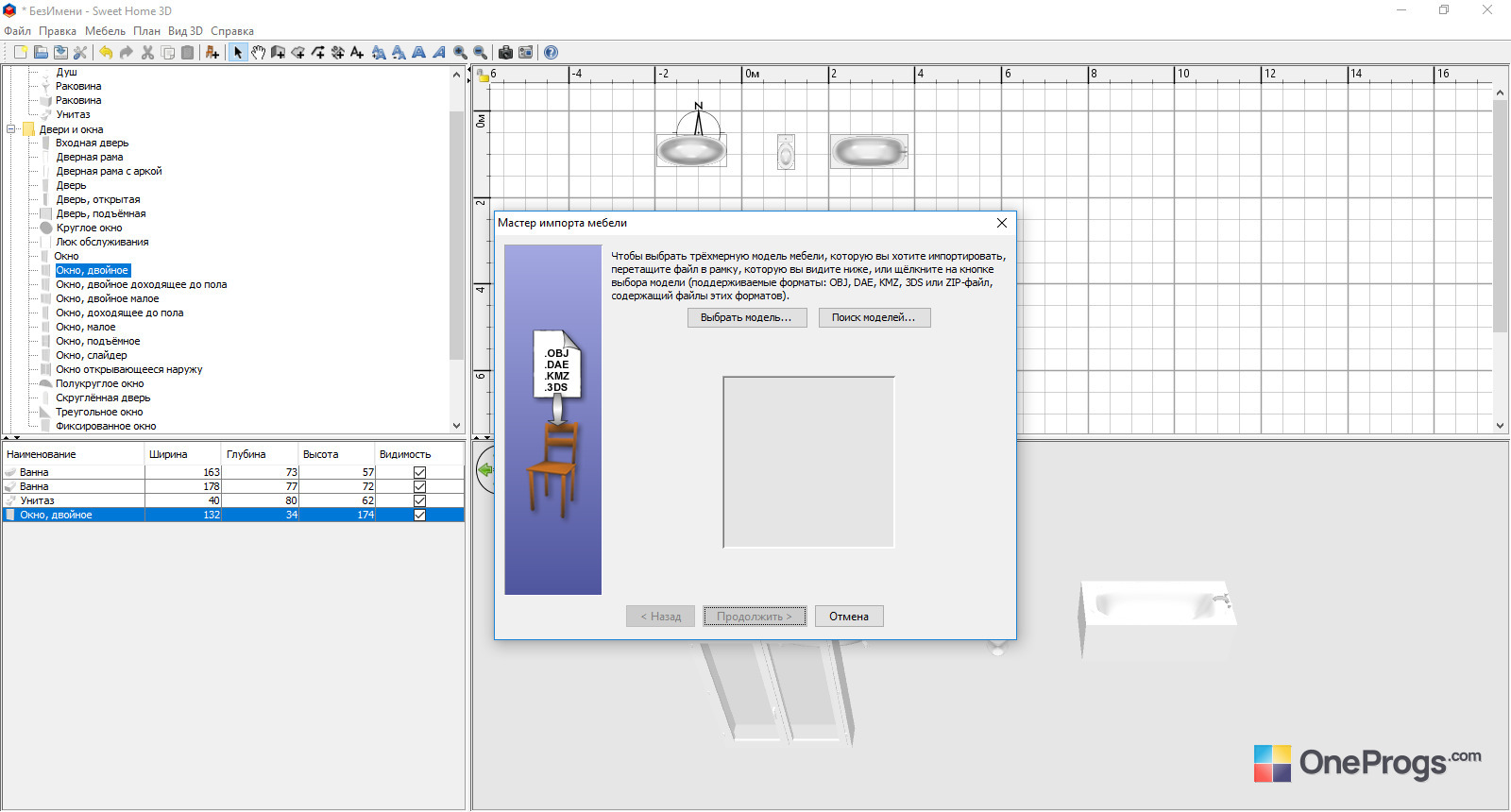Paste from clipboard using the toolbar

[187, 53]
